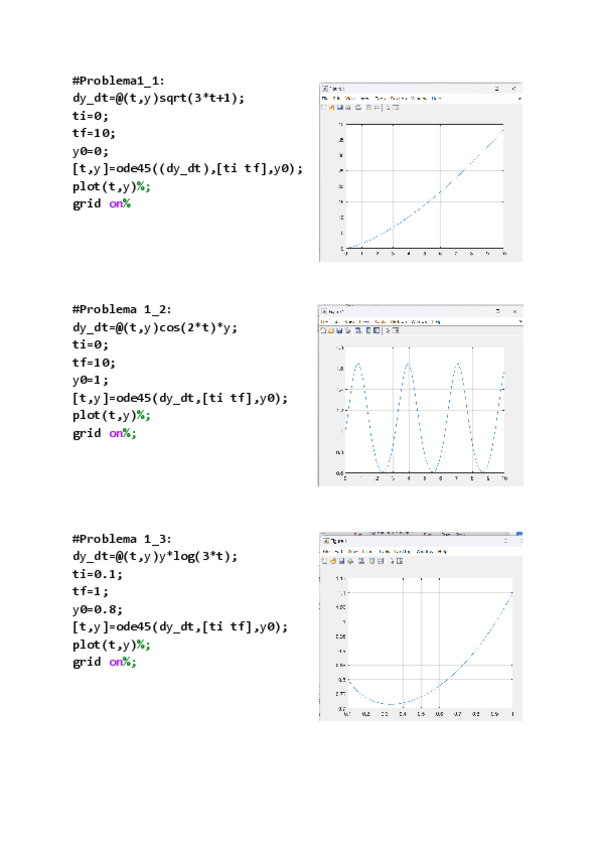Expand dock arrow at right of Problema 1_1 menu bar
Screen dimensions: 600x848
pos(518,98)
